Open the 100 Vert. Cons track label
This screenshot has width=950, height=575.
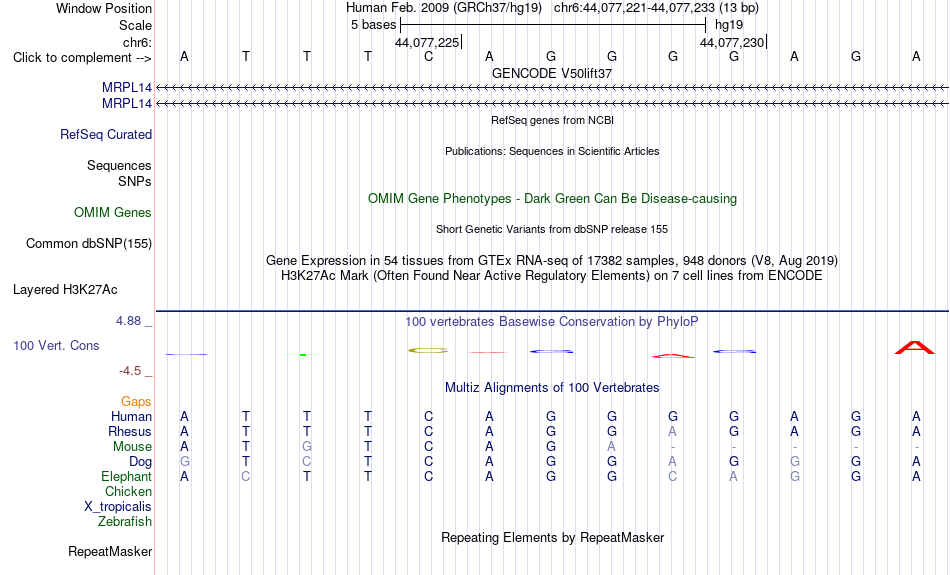[x=56, y=345]
